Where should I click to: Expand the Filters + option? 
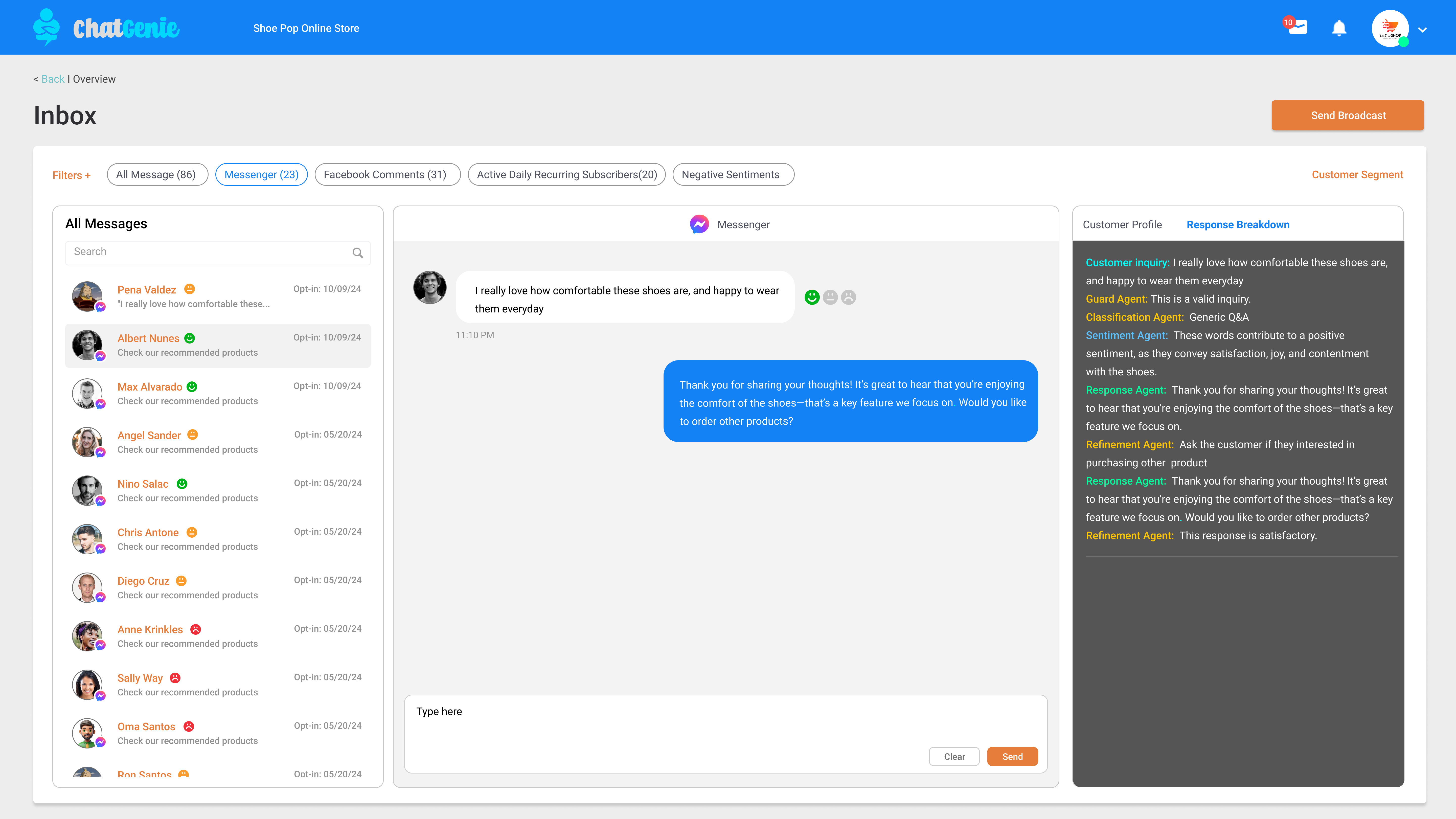[x=71, y=175]
